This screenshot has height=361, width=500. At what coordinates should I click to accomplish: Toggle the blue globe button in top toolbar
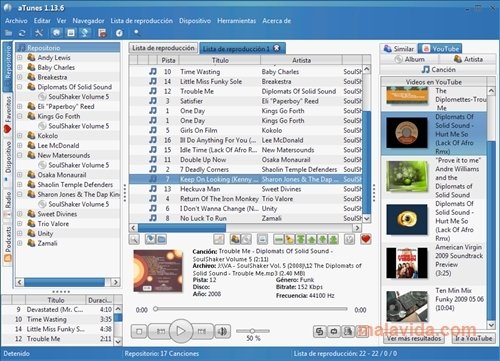tap(85, 33)
